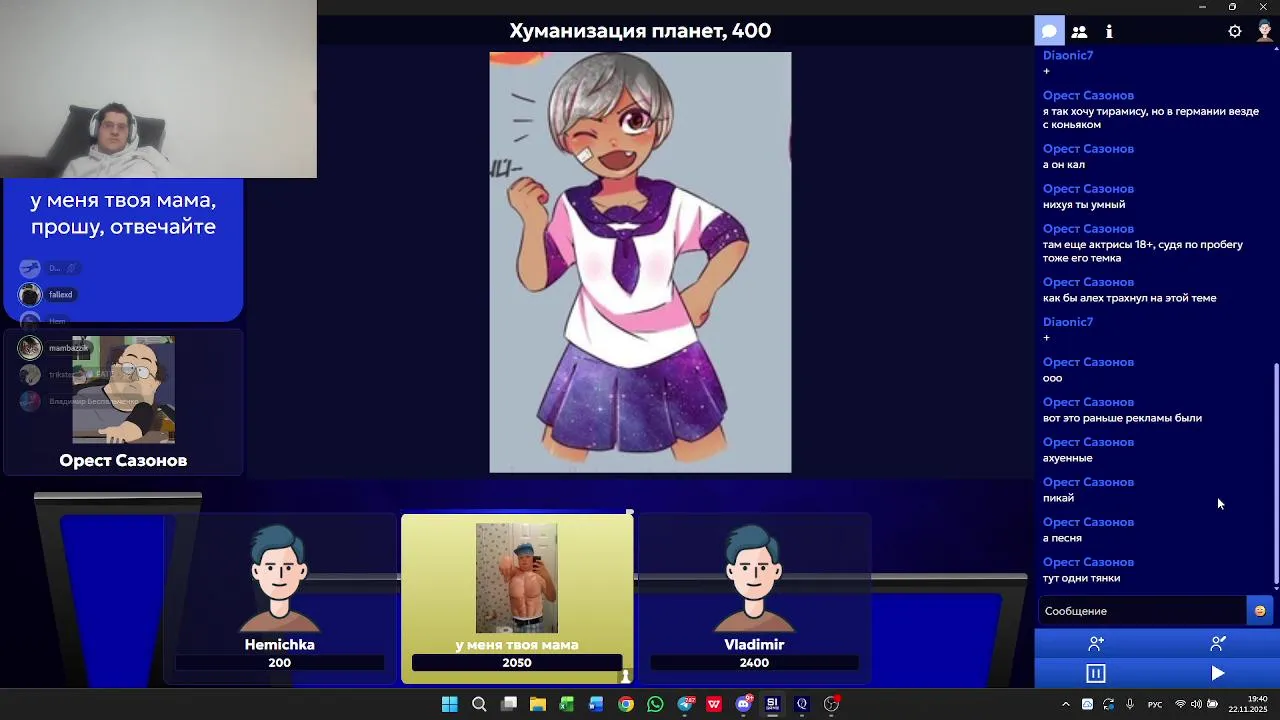1280x720 pixels.
Task: Focus the Сообщение message input field
Action: pyautogui.click(x=1141, y=611)
